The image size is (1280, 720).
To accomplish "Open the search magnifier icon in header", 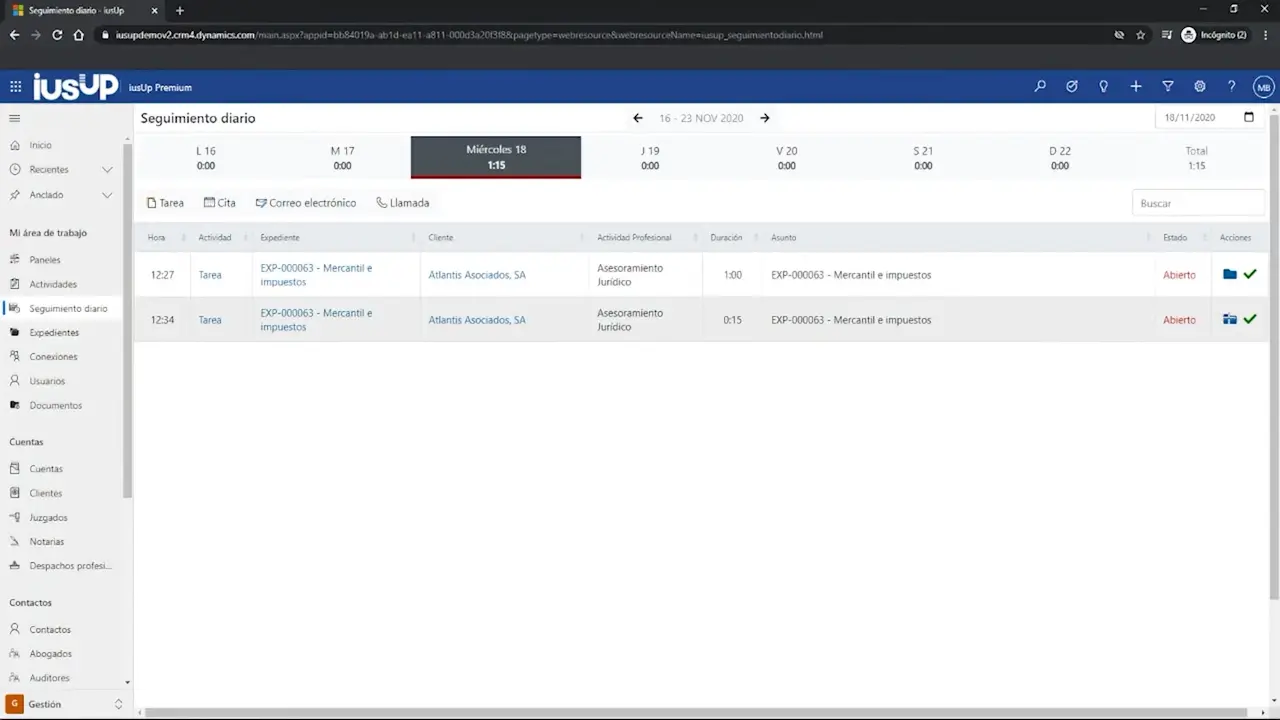I will tap(1040, 87).
